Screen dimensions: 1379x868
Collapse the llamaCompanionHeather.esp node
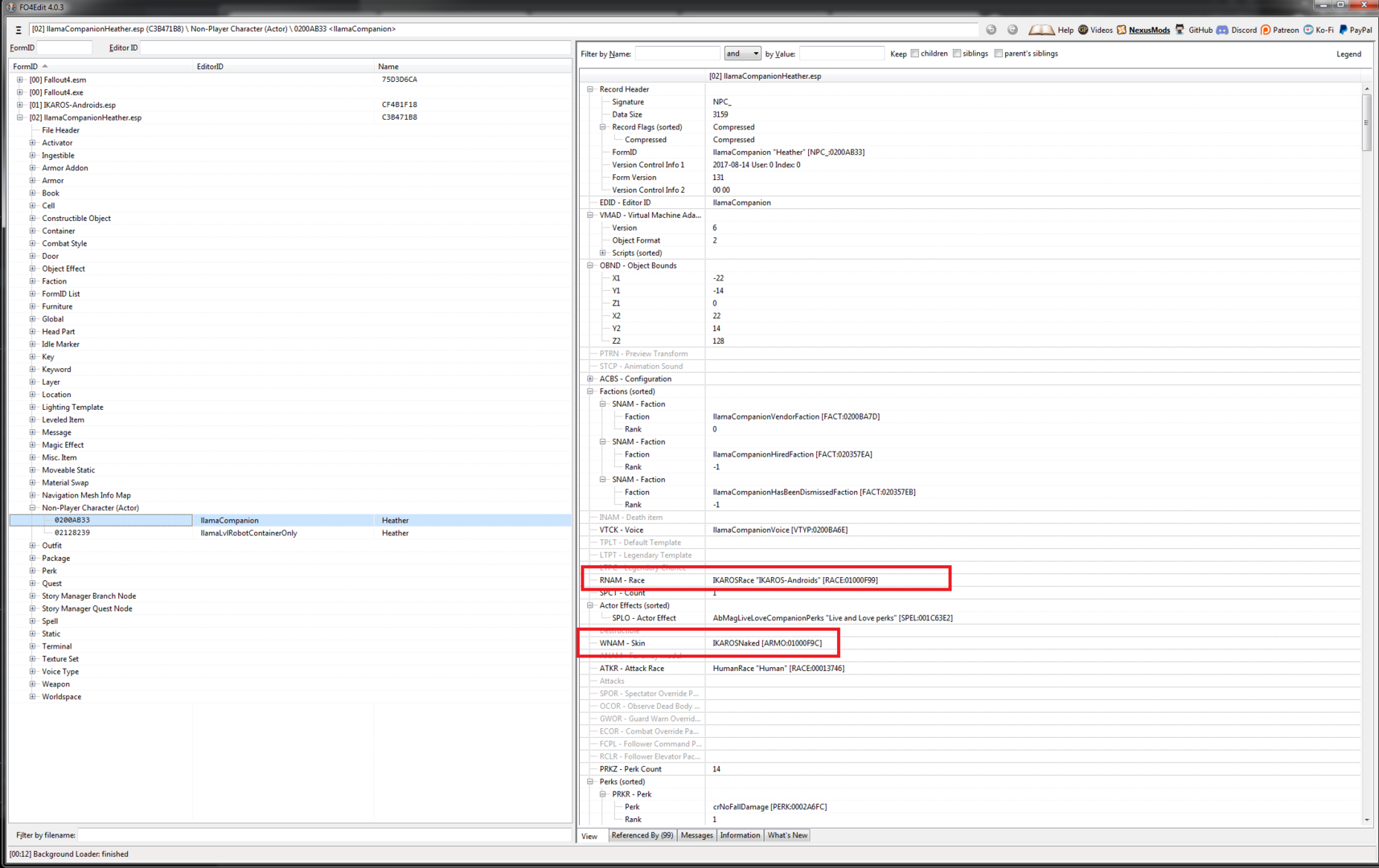point(20,117)
